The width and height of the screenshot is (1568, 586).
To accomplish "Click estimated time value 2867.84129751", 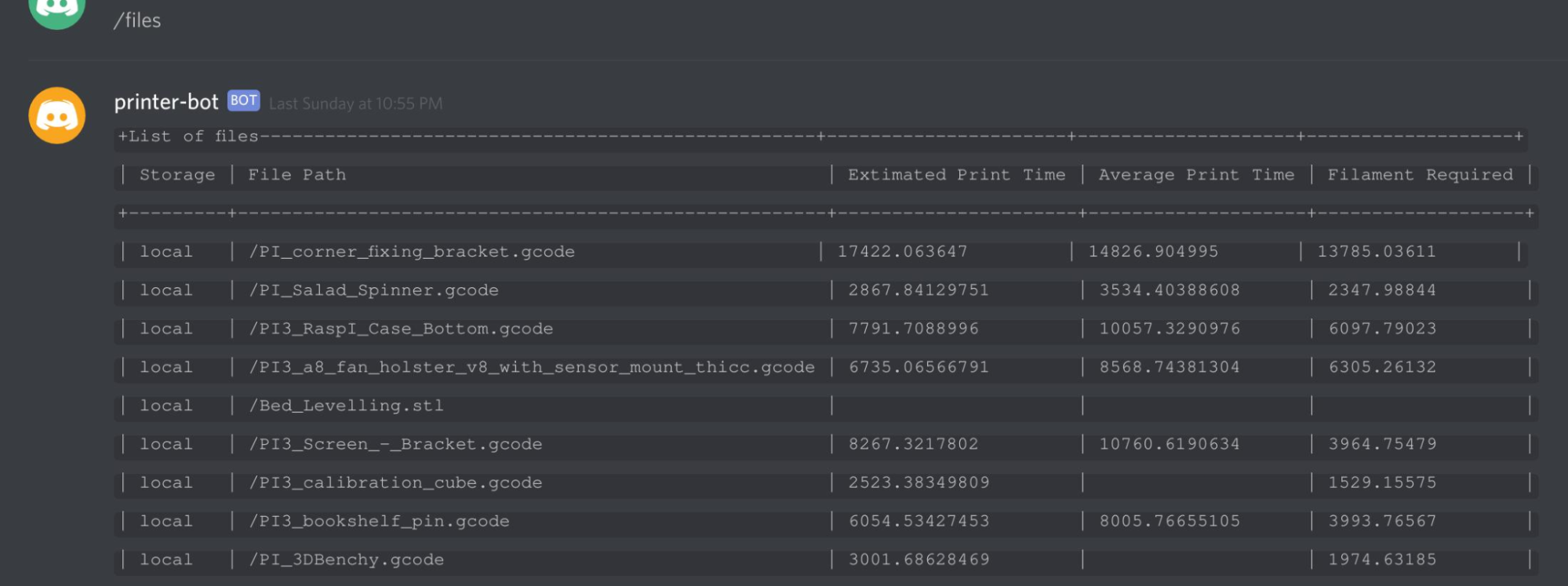I will (919, 290).
